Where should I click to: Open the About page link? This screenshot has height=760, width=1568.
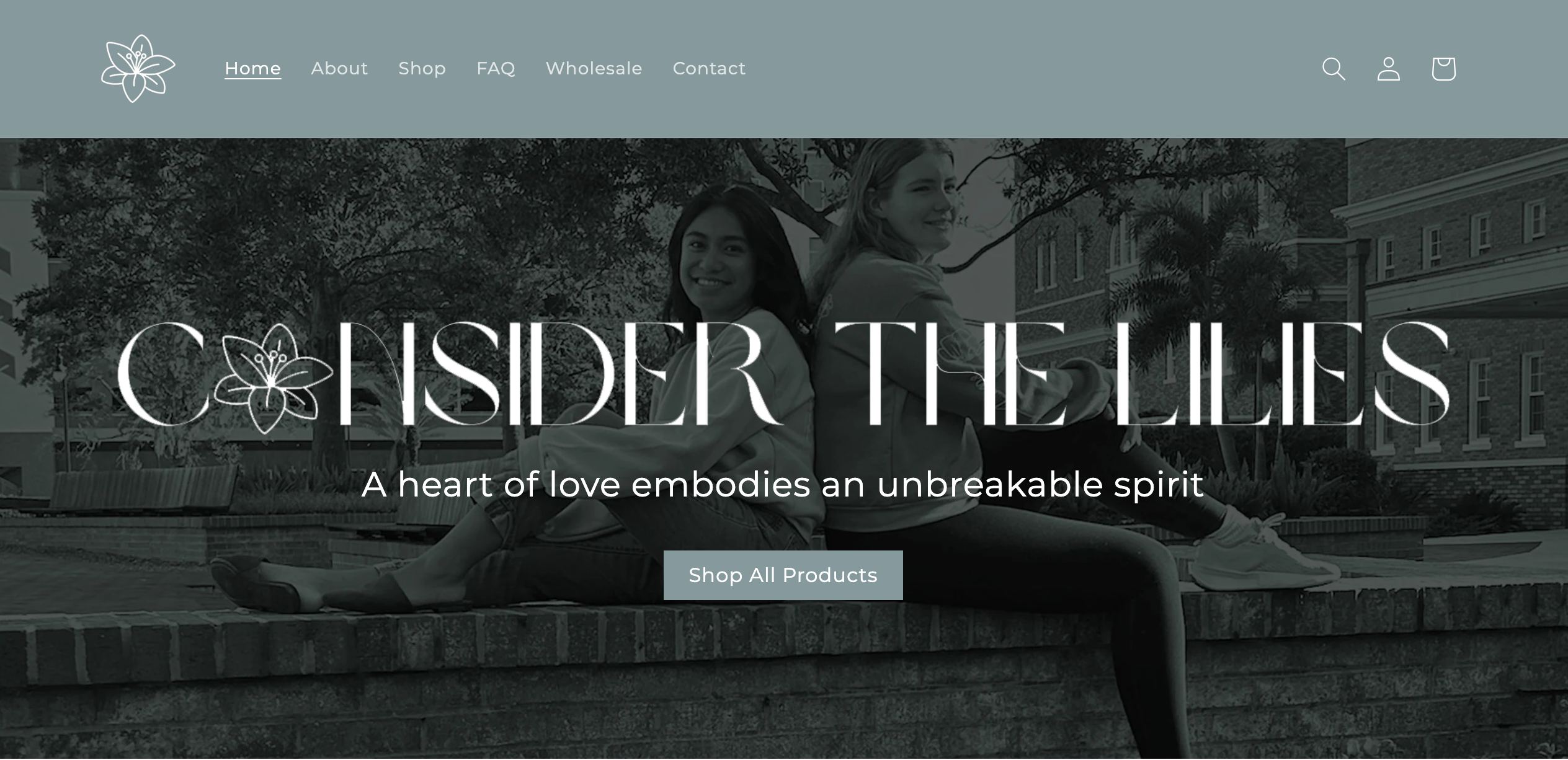click(339, 68)
